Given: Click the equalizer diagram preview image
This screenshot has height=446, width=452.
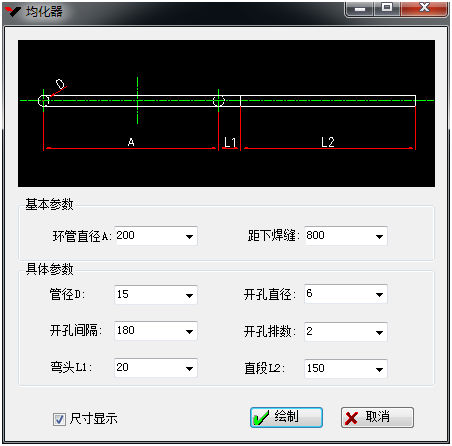Looking at the screenshot, I should point(226,113).
